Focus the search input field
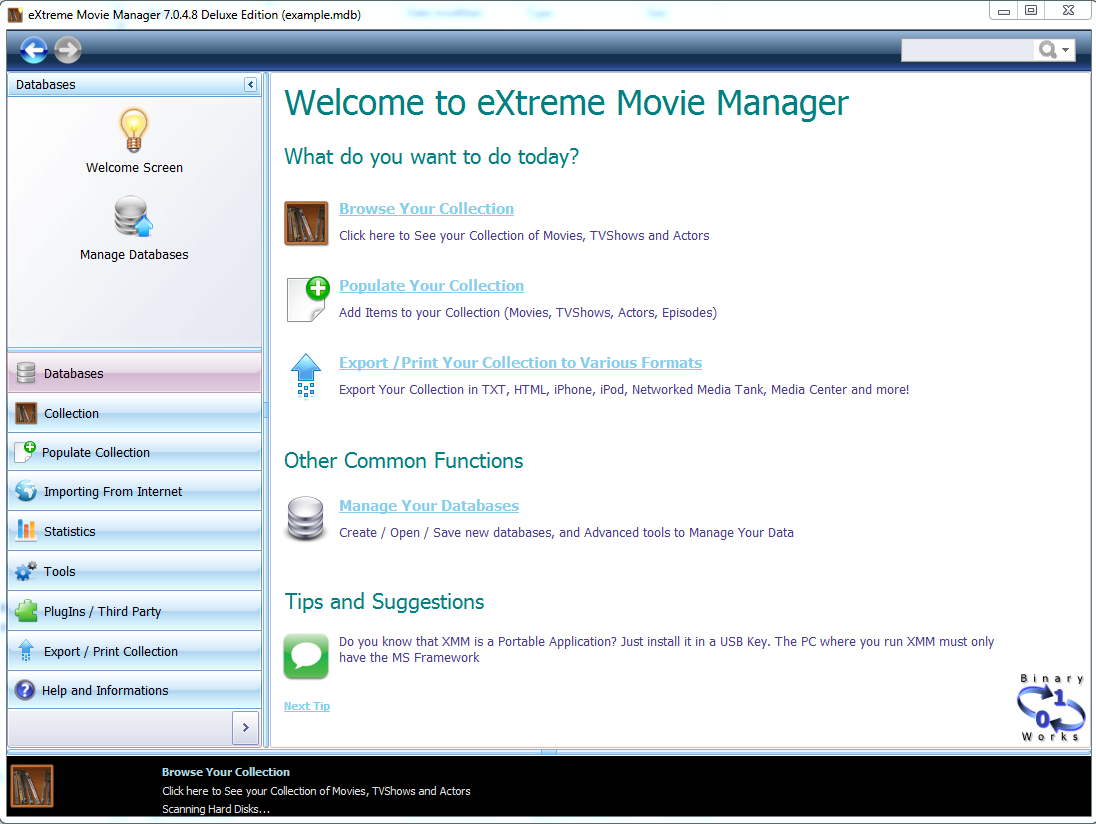Viewport: 1096px width, 824px height. [x=967, y=50]
